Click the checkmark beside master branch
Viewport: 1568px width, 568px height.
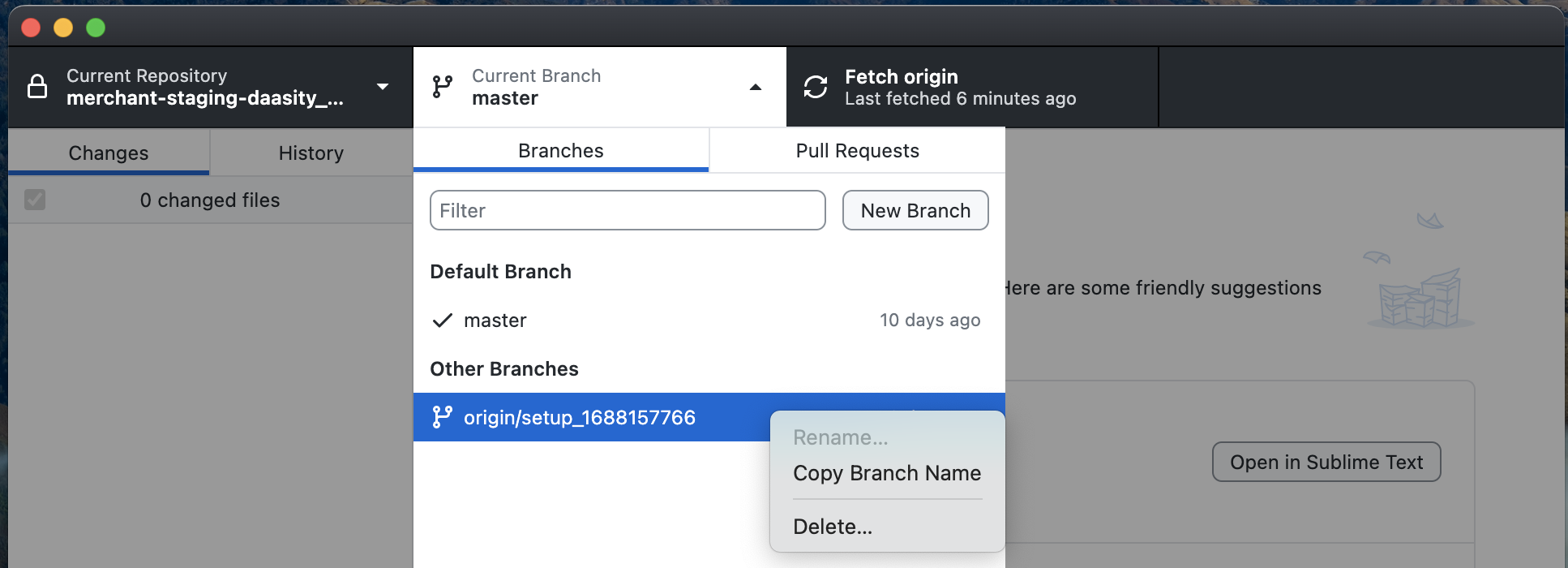click(442, 321)
